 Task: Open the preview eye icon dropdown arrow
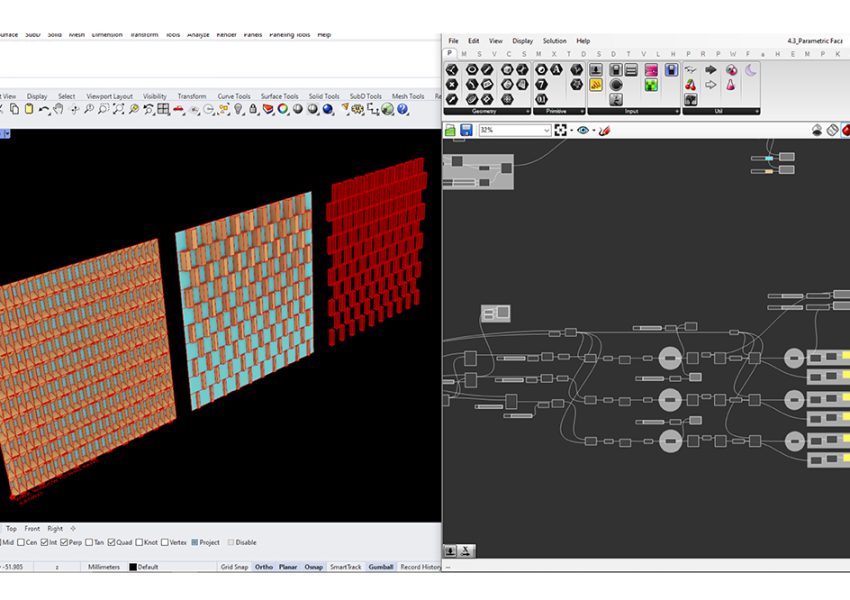tap(593, 130)
